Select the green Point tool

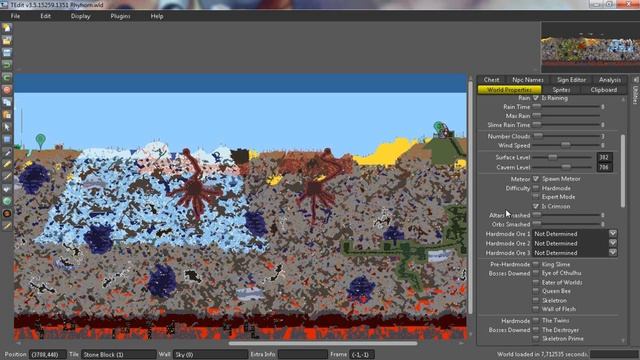click(x=7, y=201)
